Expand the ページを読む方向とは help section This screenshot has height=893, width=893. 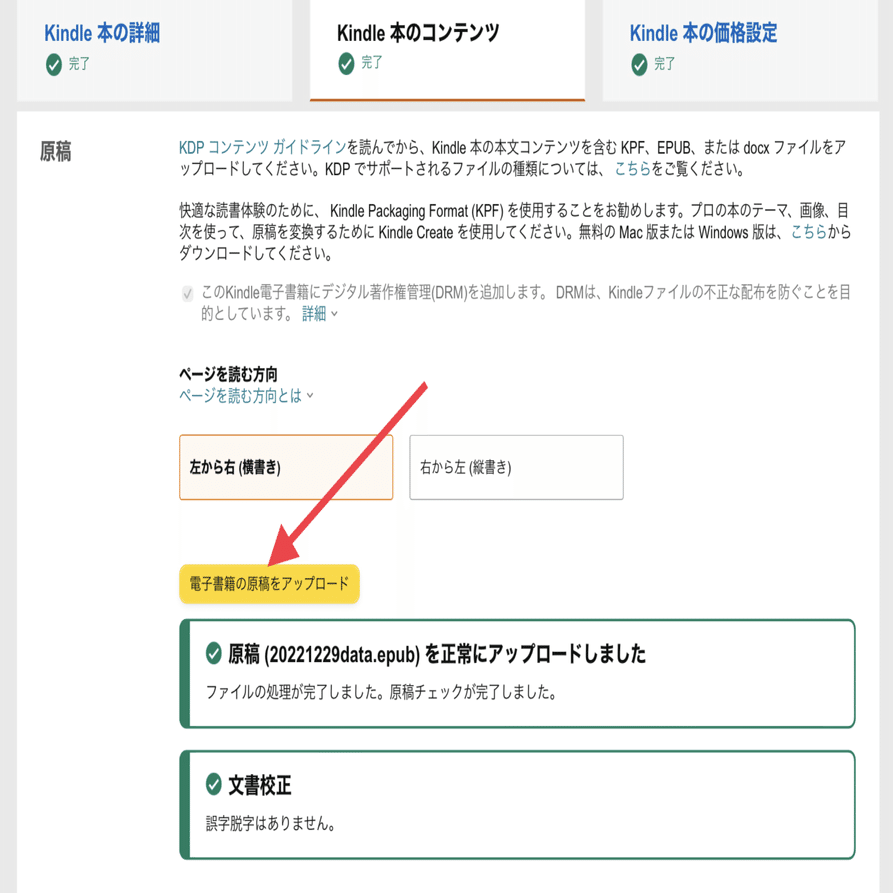238,396
